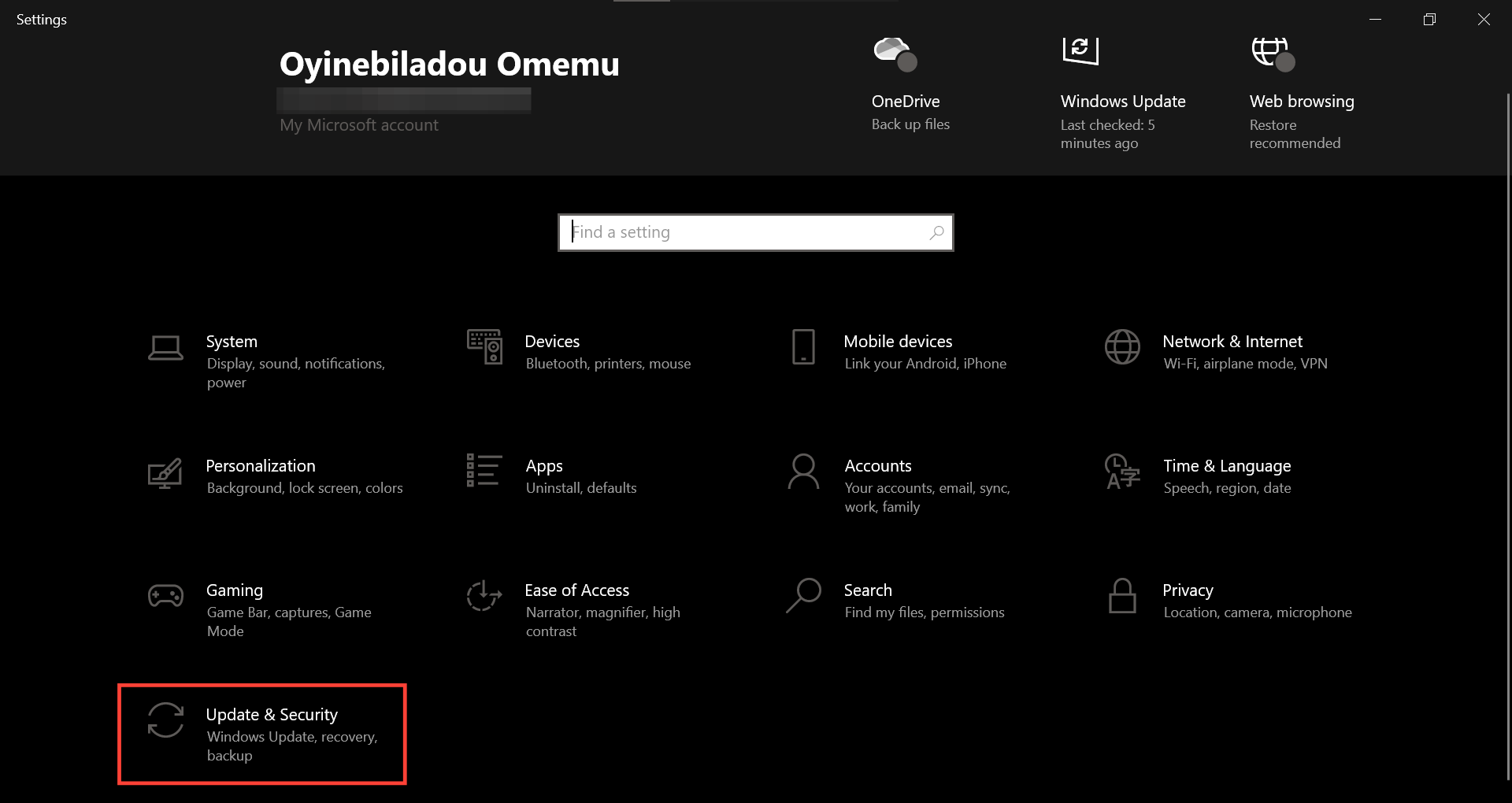Select the Web browsing globe icon
This screenshot has height=803, width=1512.
coord(1273,54)
